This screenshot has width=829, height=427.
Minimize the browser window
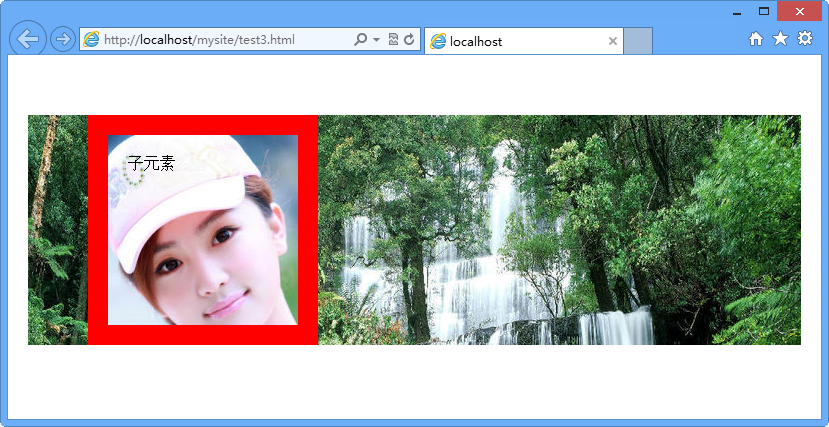pyautogui.click(x=736, y=12)
